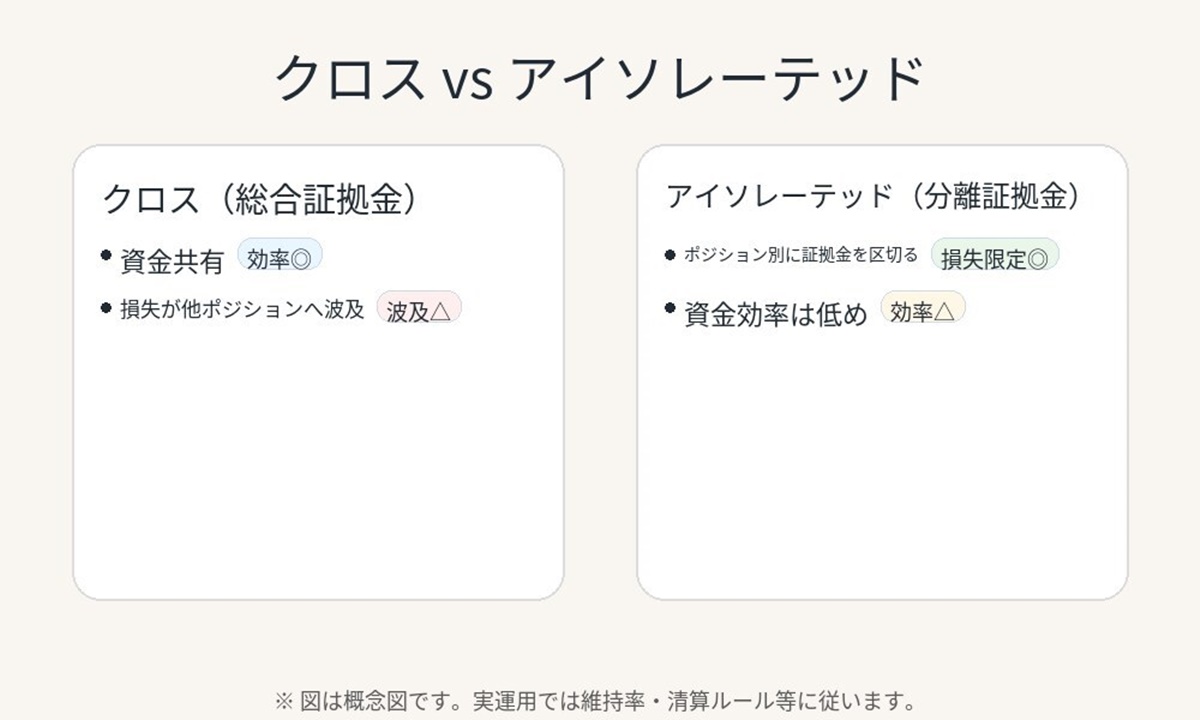Click the 資金共有 bullet text
The image size is (1200, 720).
(x=172, y=262)
